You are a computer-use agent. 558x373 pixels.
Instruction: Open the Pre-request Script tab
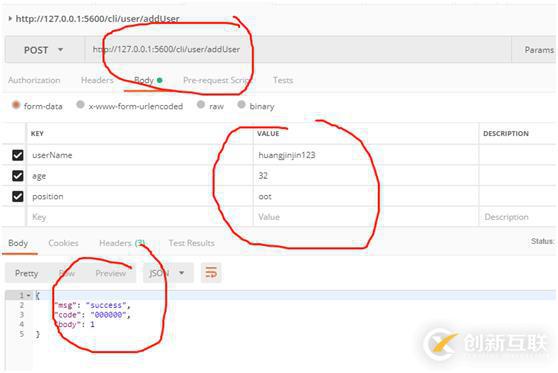(217, 80)
